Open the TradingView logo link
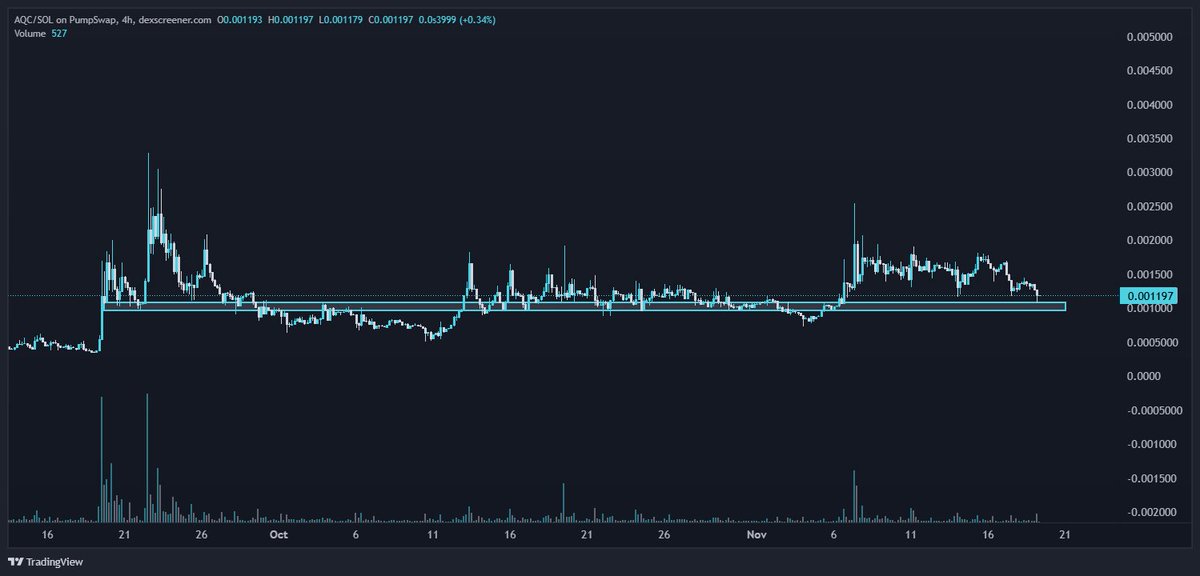Image resolution: width=1200 pixels, height=576 pixels. coord(47,562)
